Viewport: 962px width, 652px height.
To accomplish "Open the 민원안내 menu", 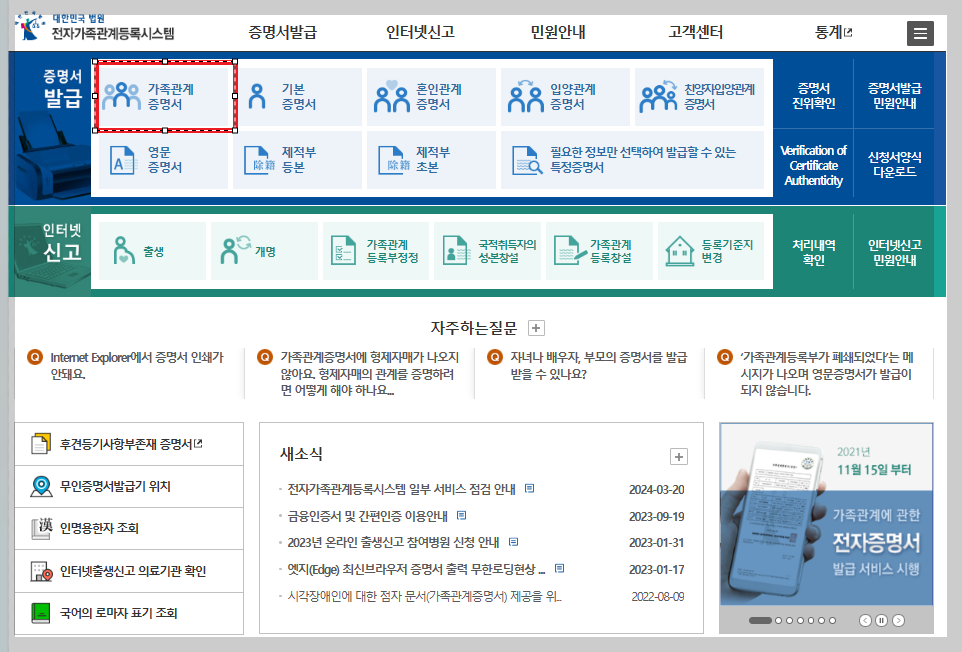I will (x=556, y=32).
